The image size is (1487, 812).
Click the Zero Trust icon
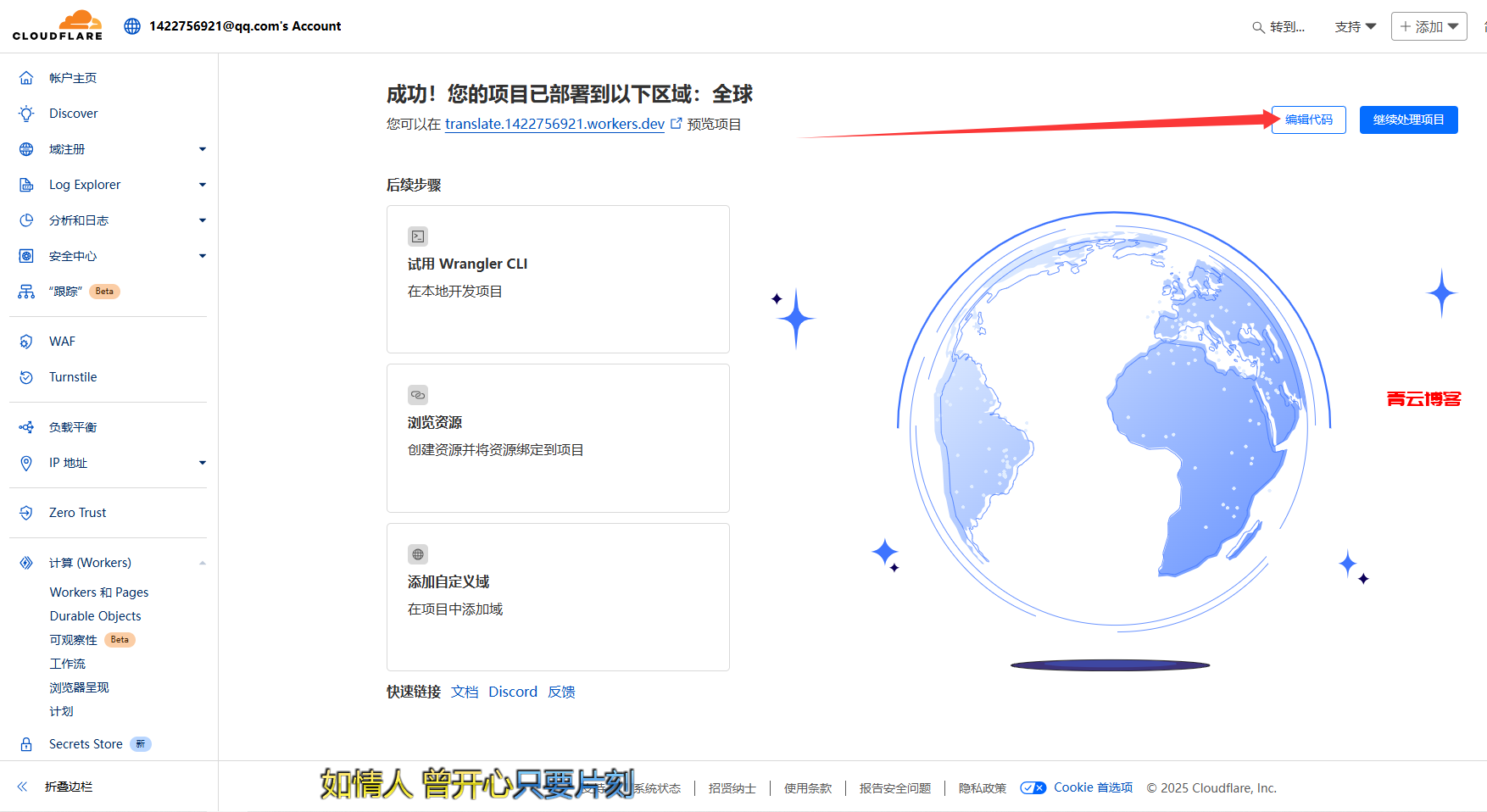[x=26, y=513]
